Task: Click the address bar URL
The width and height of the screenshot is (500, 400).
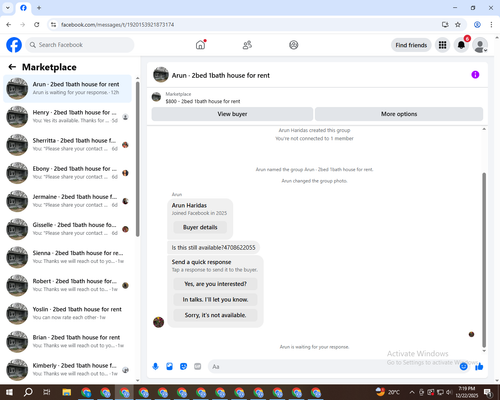Action: (117, 25)
